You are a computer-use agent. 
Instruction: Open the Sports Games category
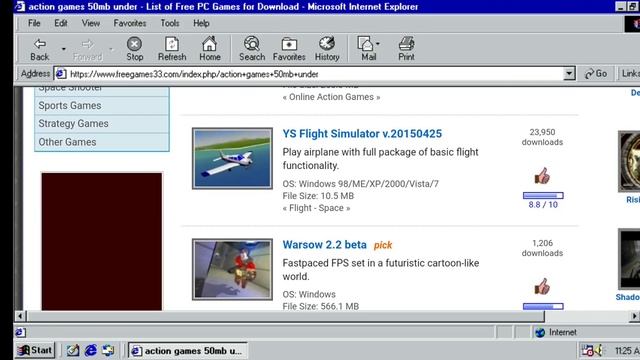tap(102, 106)
